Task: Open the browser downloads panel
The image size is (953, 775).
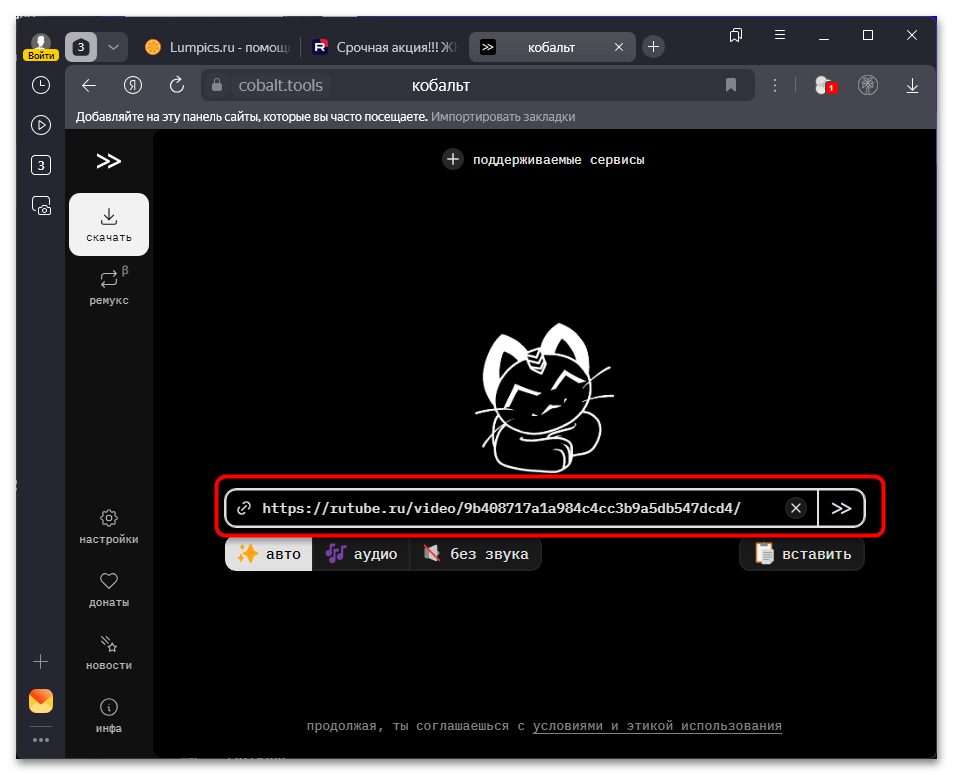Action: pyautogui.click(x=912, y=86)
